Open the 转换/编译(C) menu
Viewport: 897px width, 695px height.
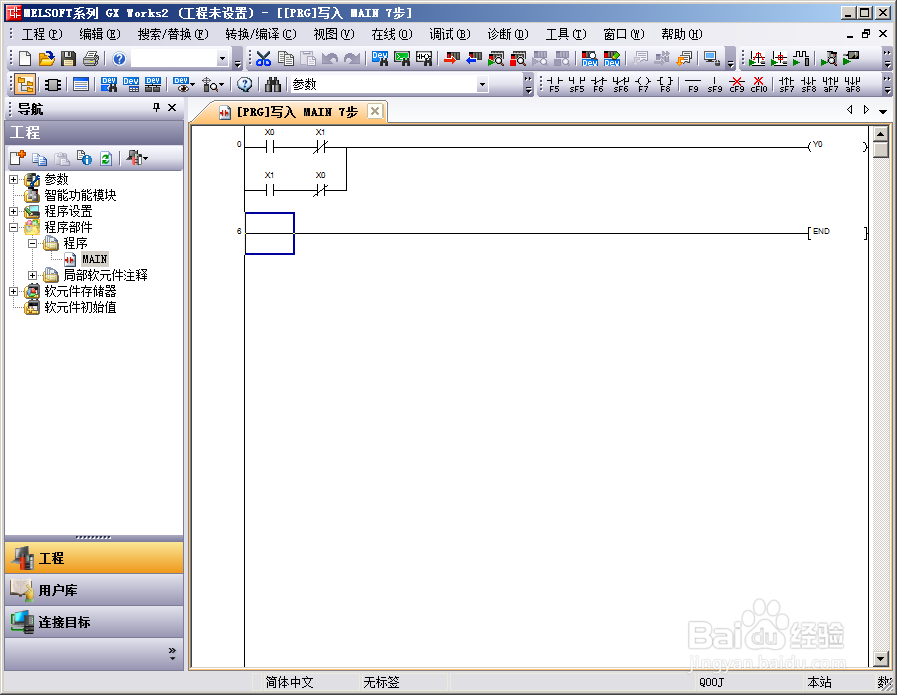(261, 34)
